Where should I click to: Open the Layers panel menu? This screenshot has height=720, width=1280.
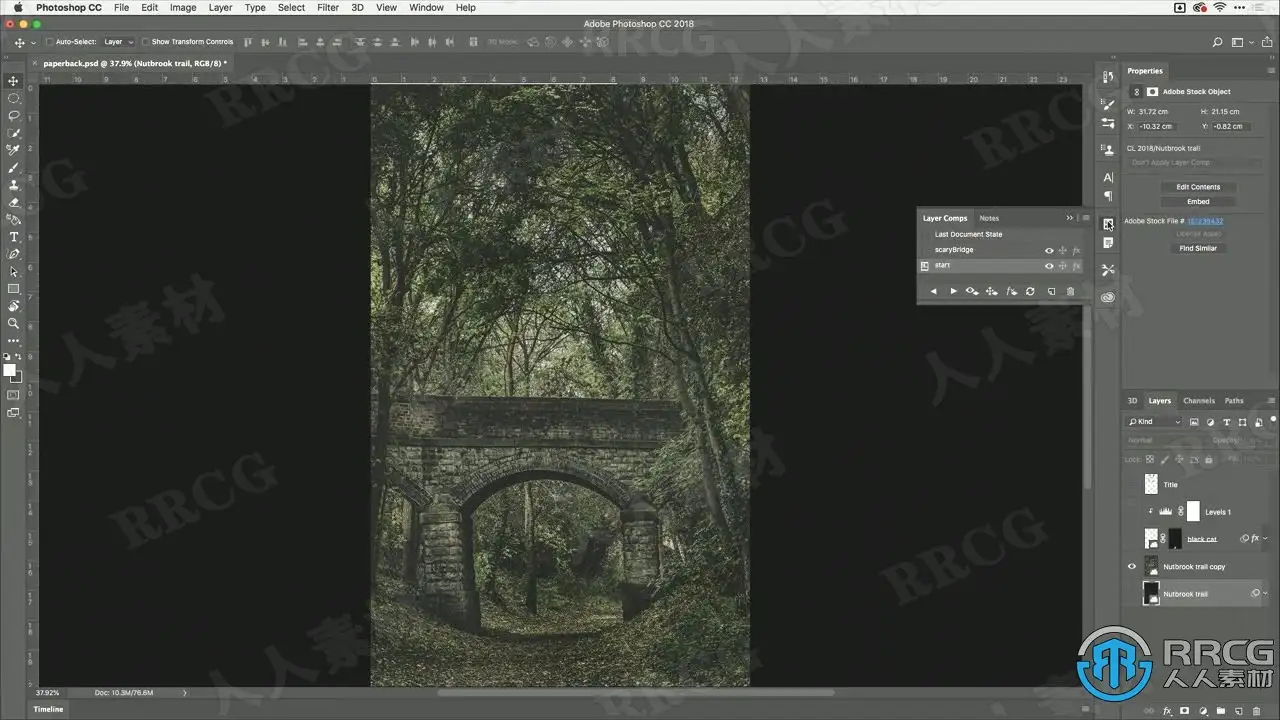1271,401
